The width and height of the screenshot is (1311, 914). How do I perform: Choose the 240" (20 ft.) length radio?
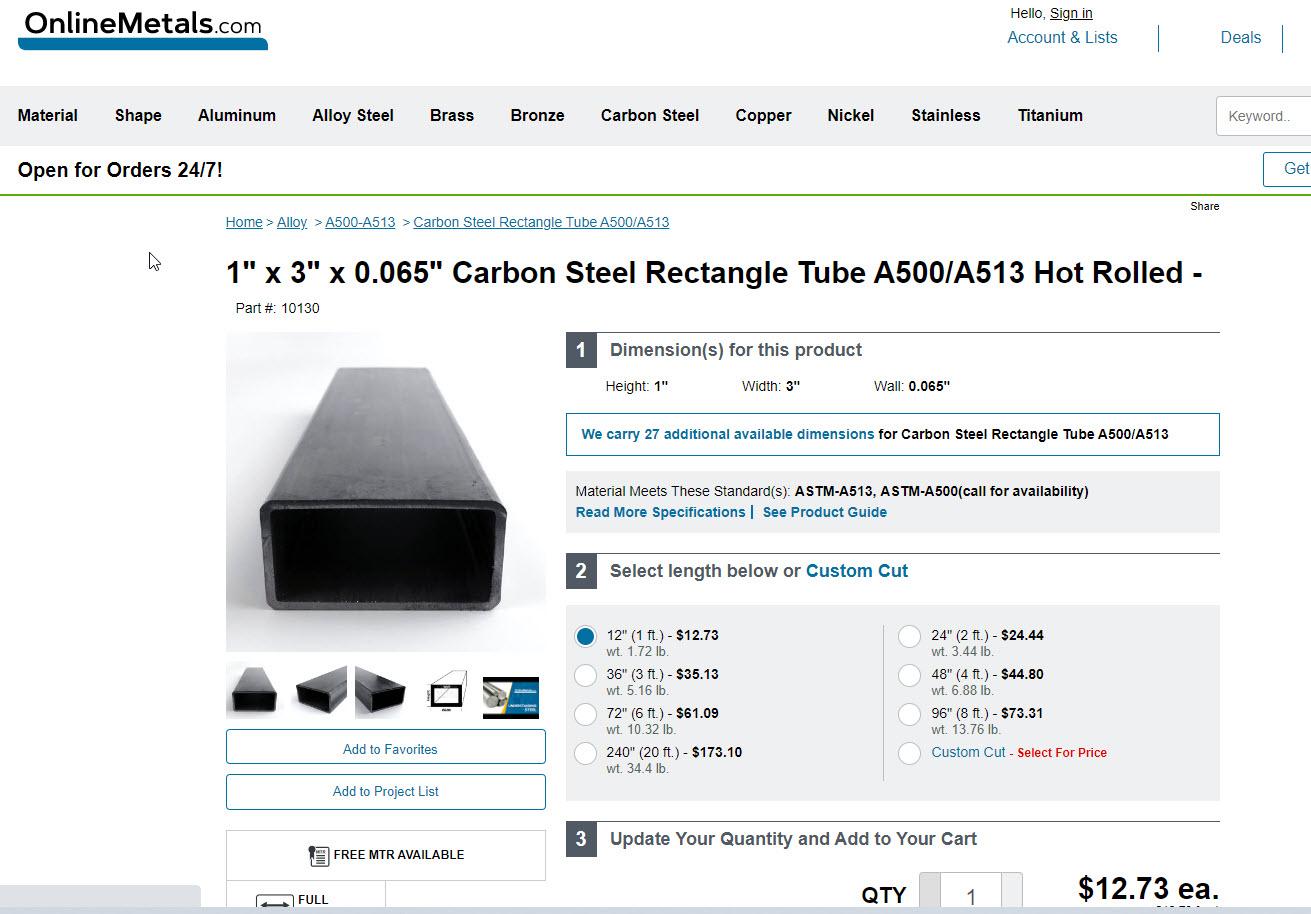point(586,754)
